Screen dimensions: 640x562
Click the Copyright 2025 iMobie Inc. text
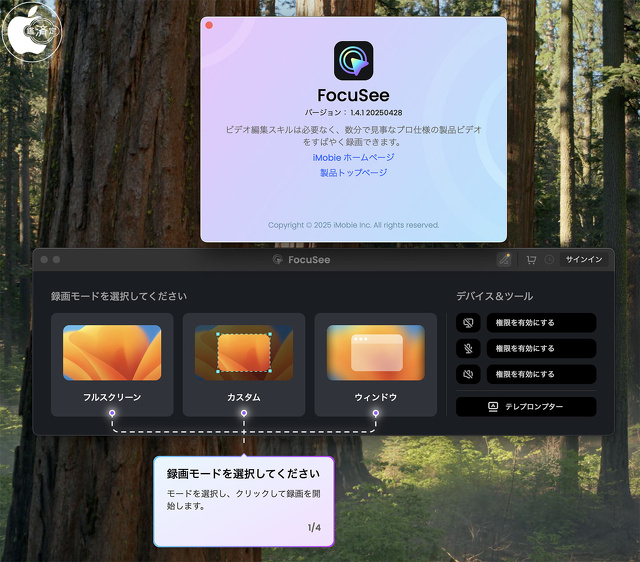(x=353, y=225)
